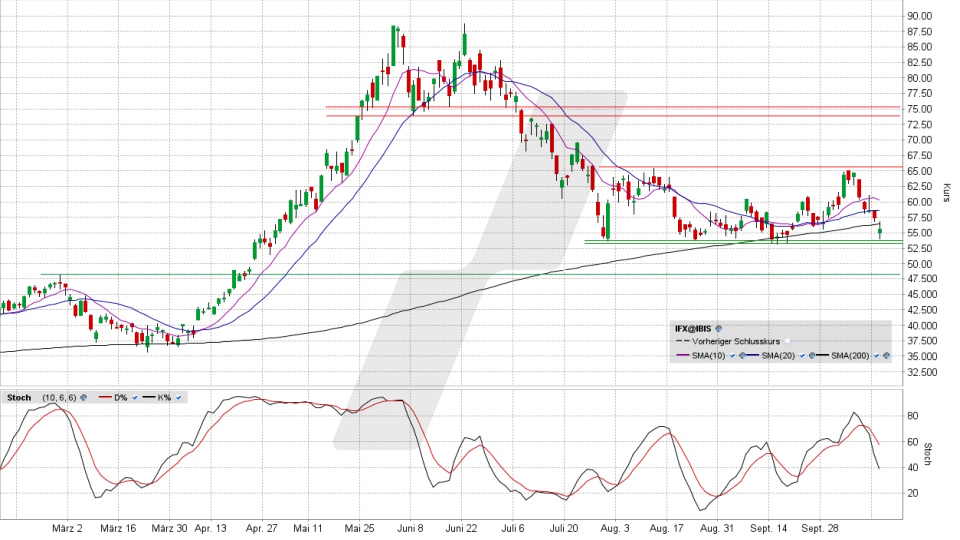The width and height of the screenshot is (960, 540).
Task: Click the Aug. 31 date label
Action: click(718, 528)
